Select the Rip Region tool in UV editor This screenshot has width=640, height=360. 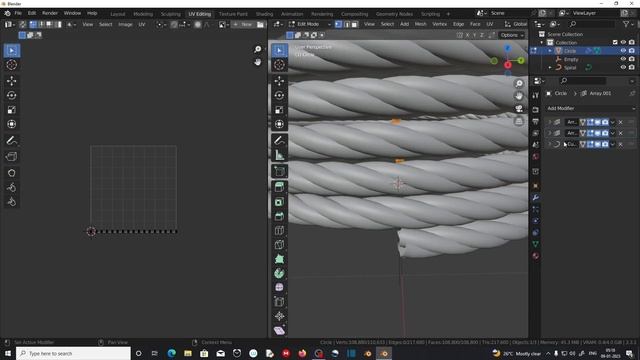coord(11,157)
